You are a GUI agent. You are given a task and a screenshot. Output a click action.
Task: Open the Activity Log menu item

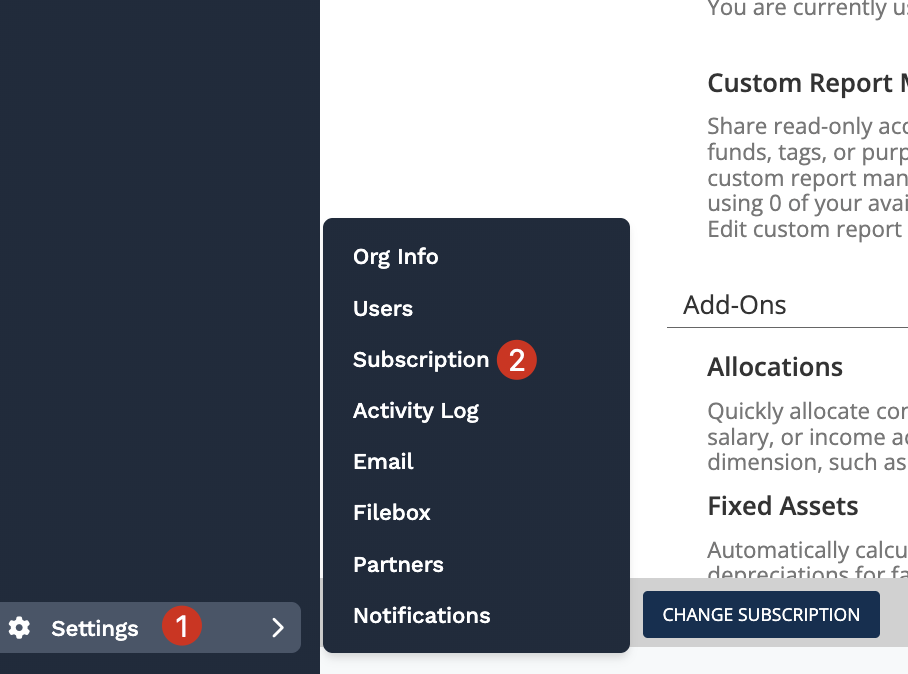click(x=415, y=411)
